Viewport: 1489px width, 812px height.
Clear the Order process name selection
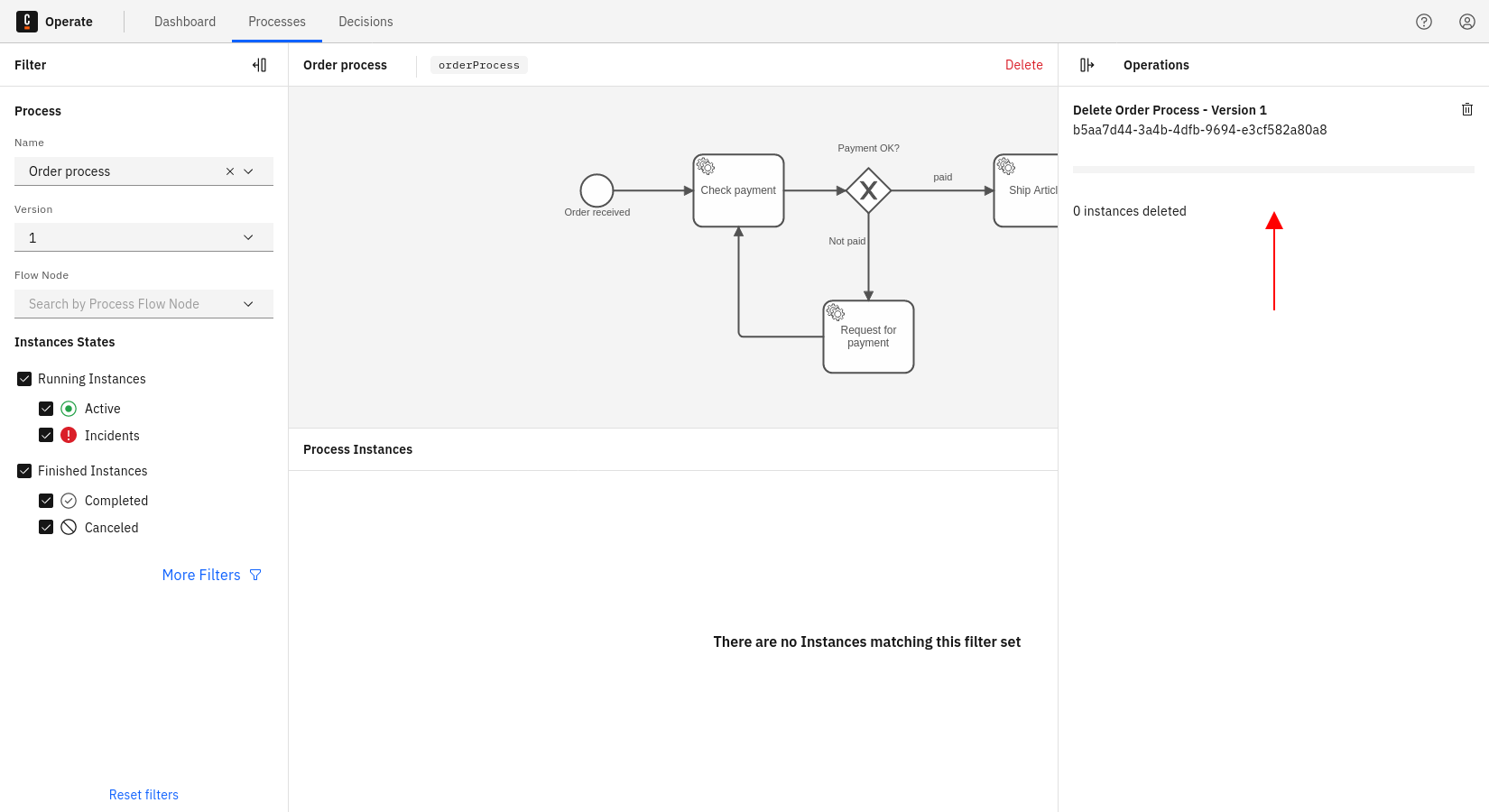click(230, 171)
